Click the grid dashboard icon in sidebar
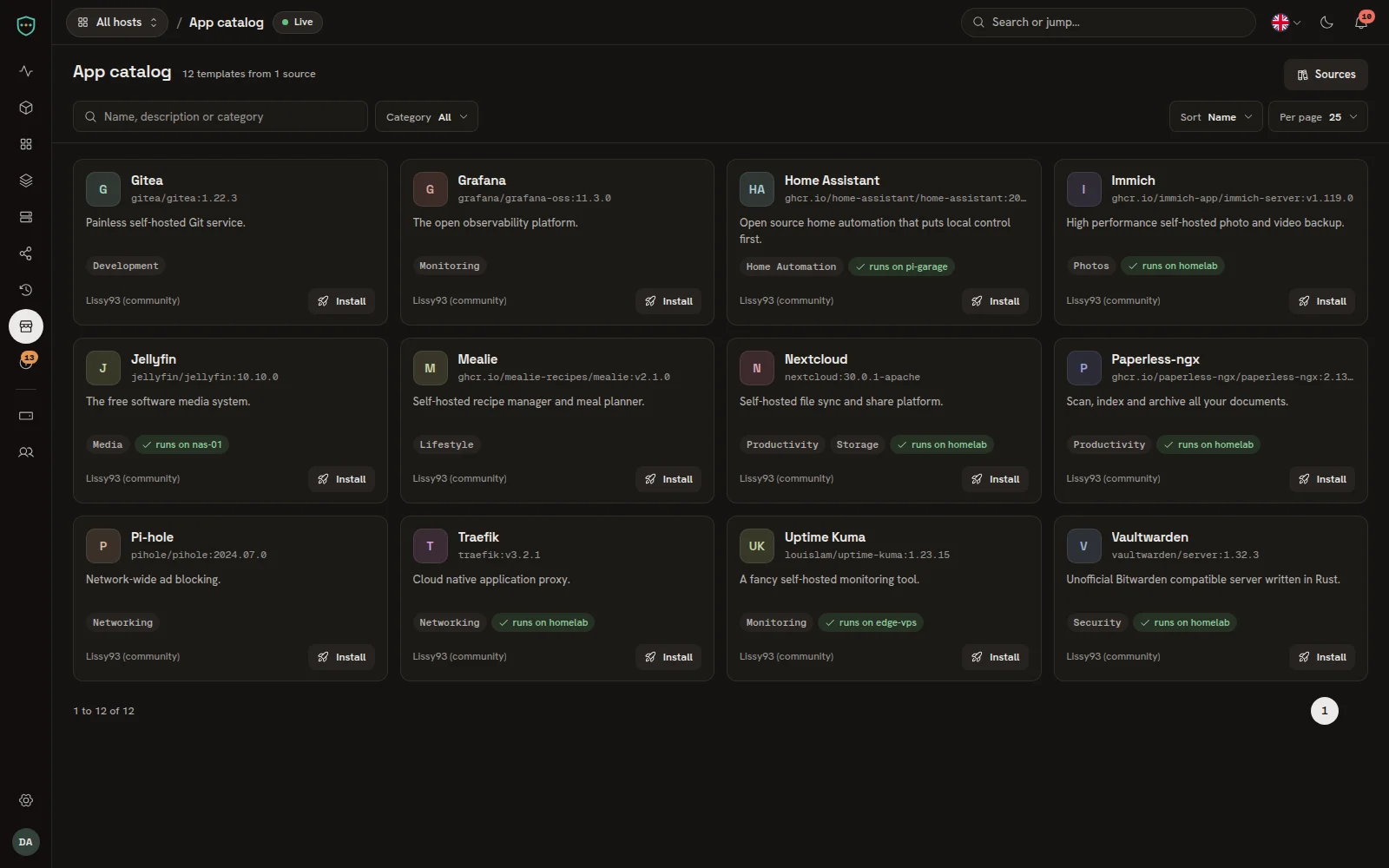This screenshot has width=1389, height=868. [26, 144]
